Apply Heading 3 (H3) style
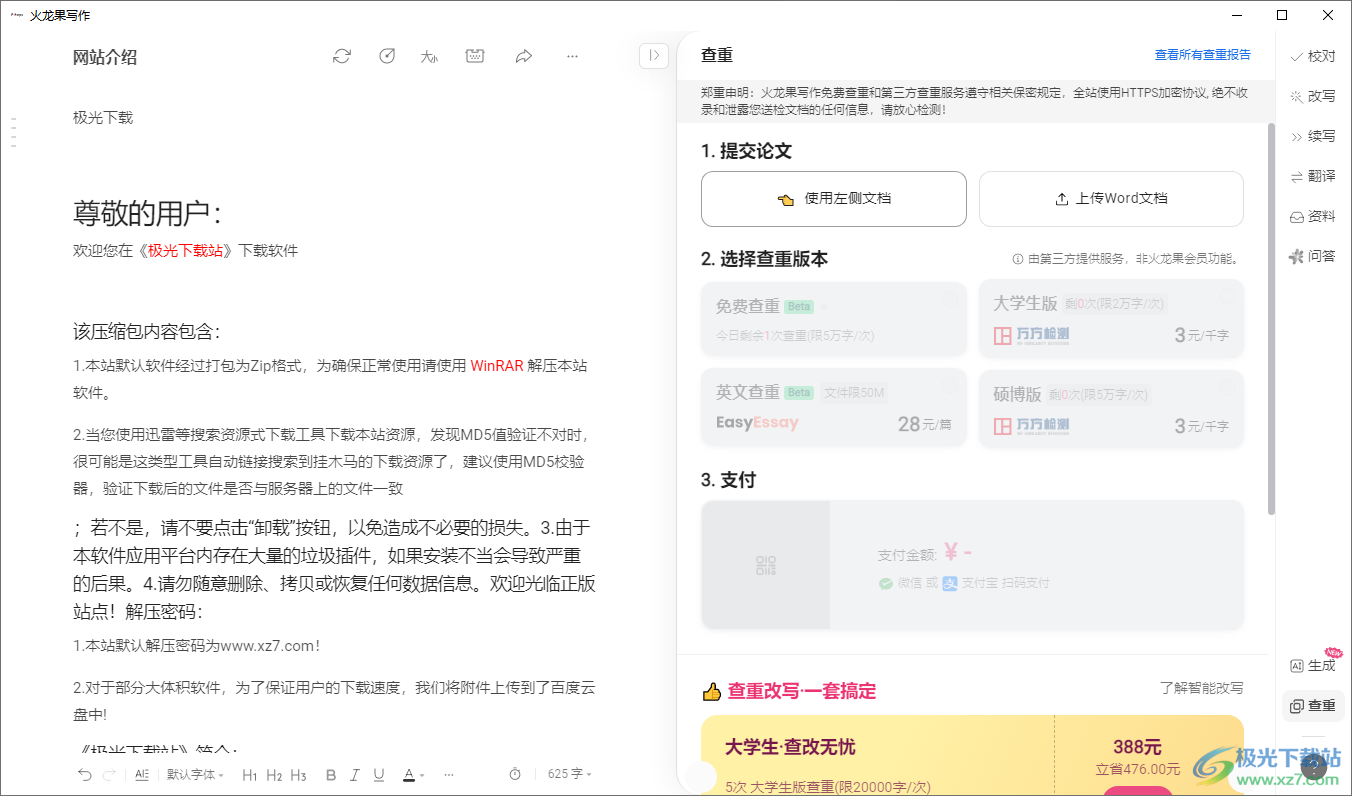This screenshot has width=1352, height=796. tap(298, 775)
